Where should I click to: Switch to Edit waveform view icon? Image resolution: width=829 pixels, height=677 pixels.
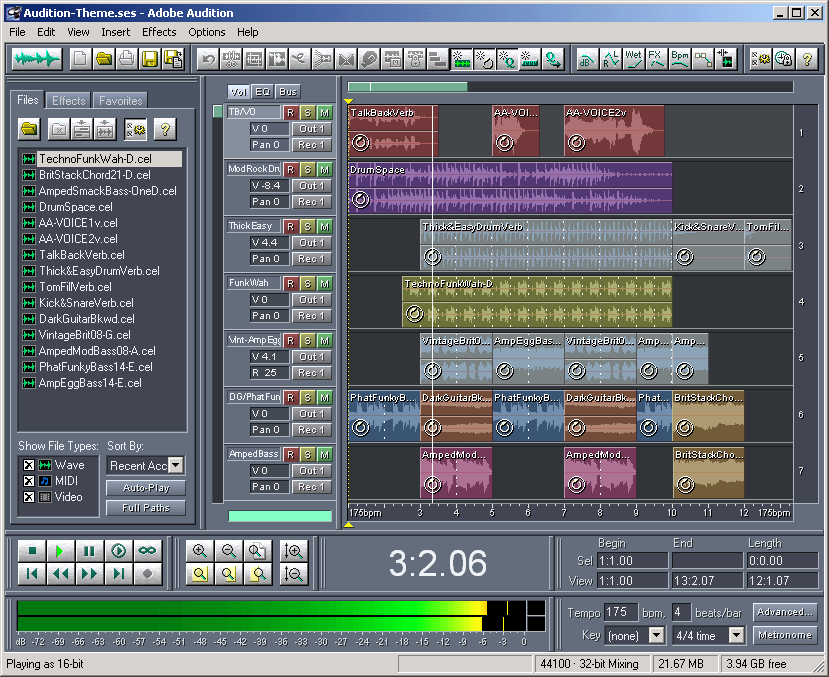point(36,59)
